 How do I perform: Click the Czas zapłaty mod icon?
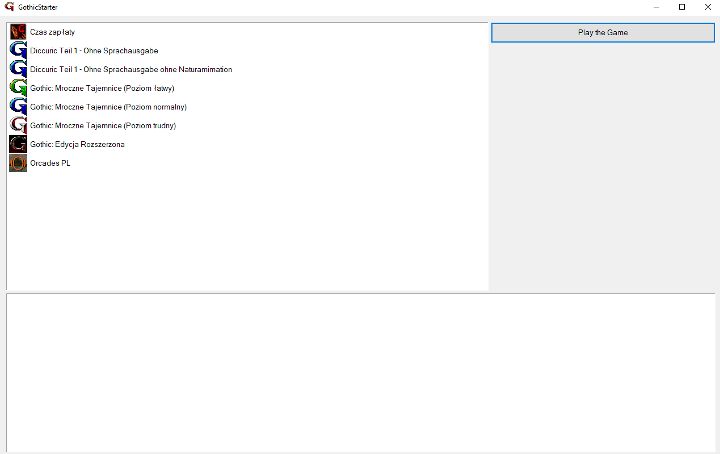coord(18,32)
